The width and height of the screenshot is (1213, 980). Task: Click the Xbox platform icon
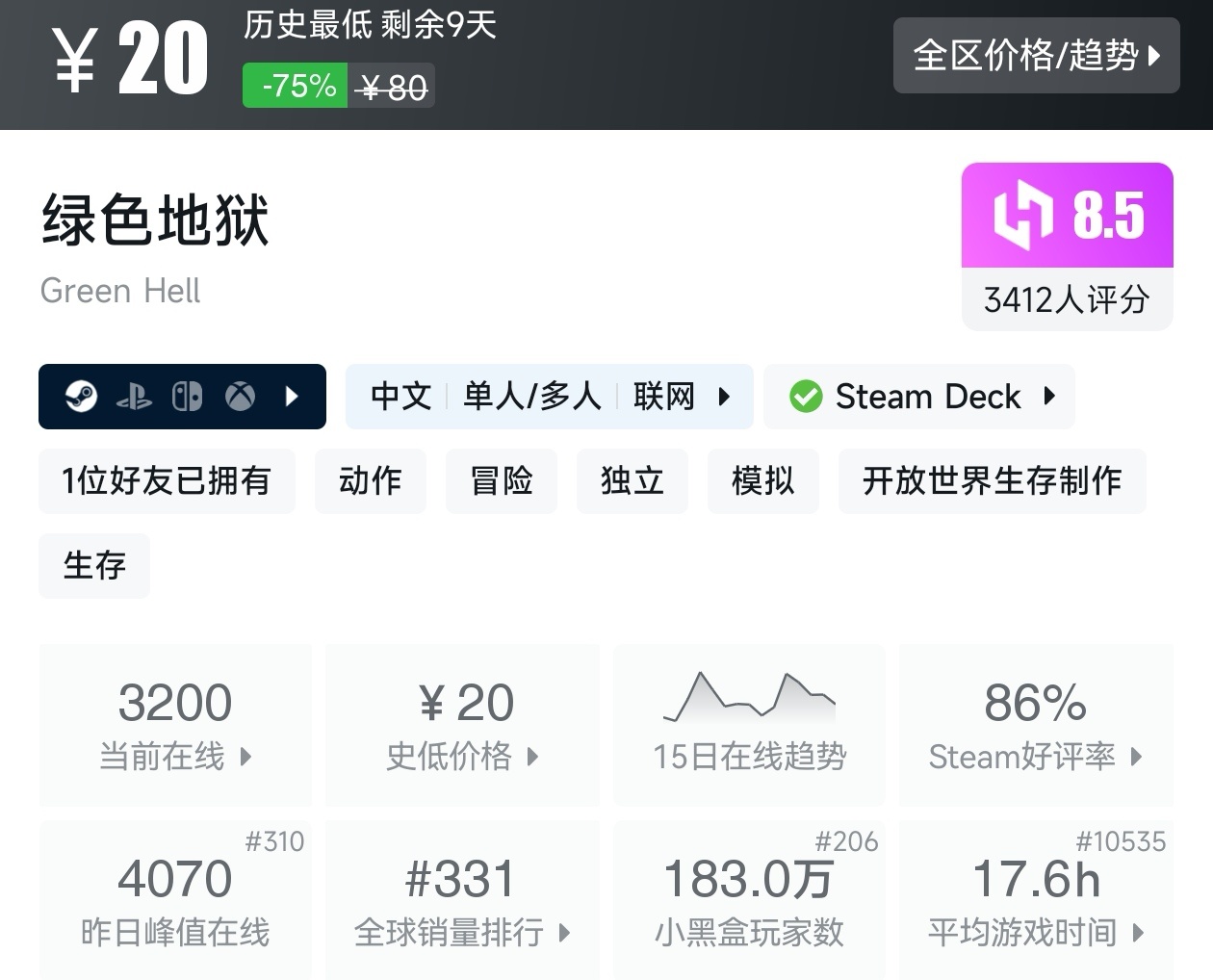coord(240,397)
